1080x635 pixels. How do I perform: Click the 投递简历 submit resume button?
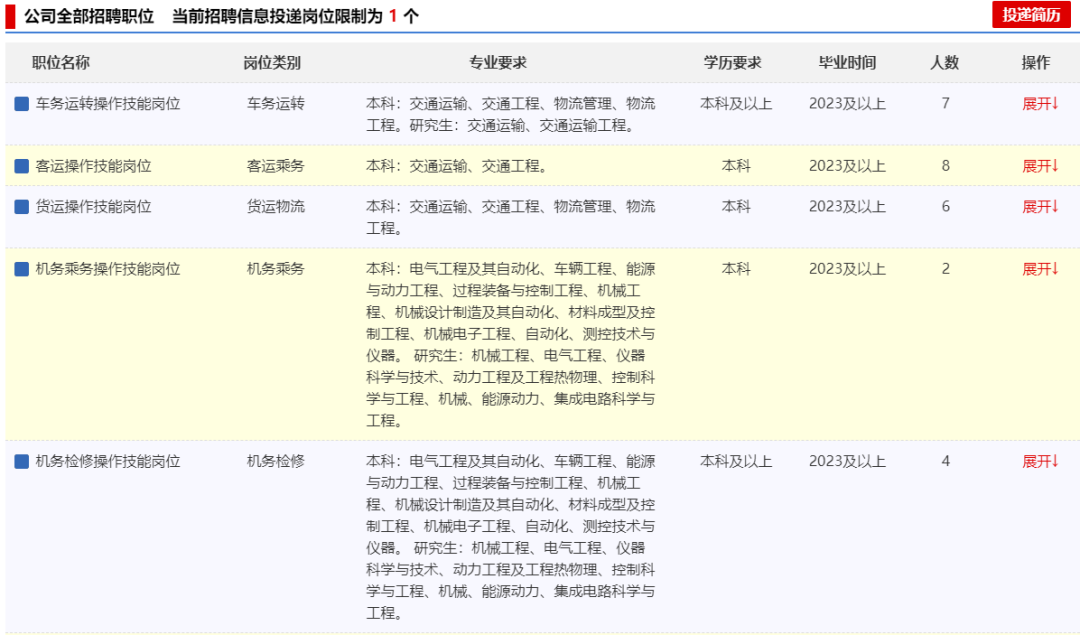(x=1031, y=14)
